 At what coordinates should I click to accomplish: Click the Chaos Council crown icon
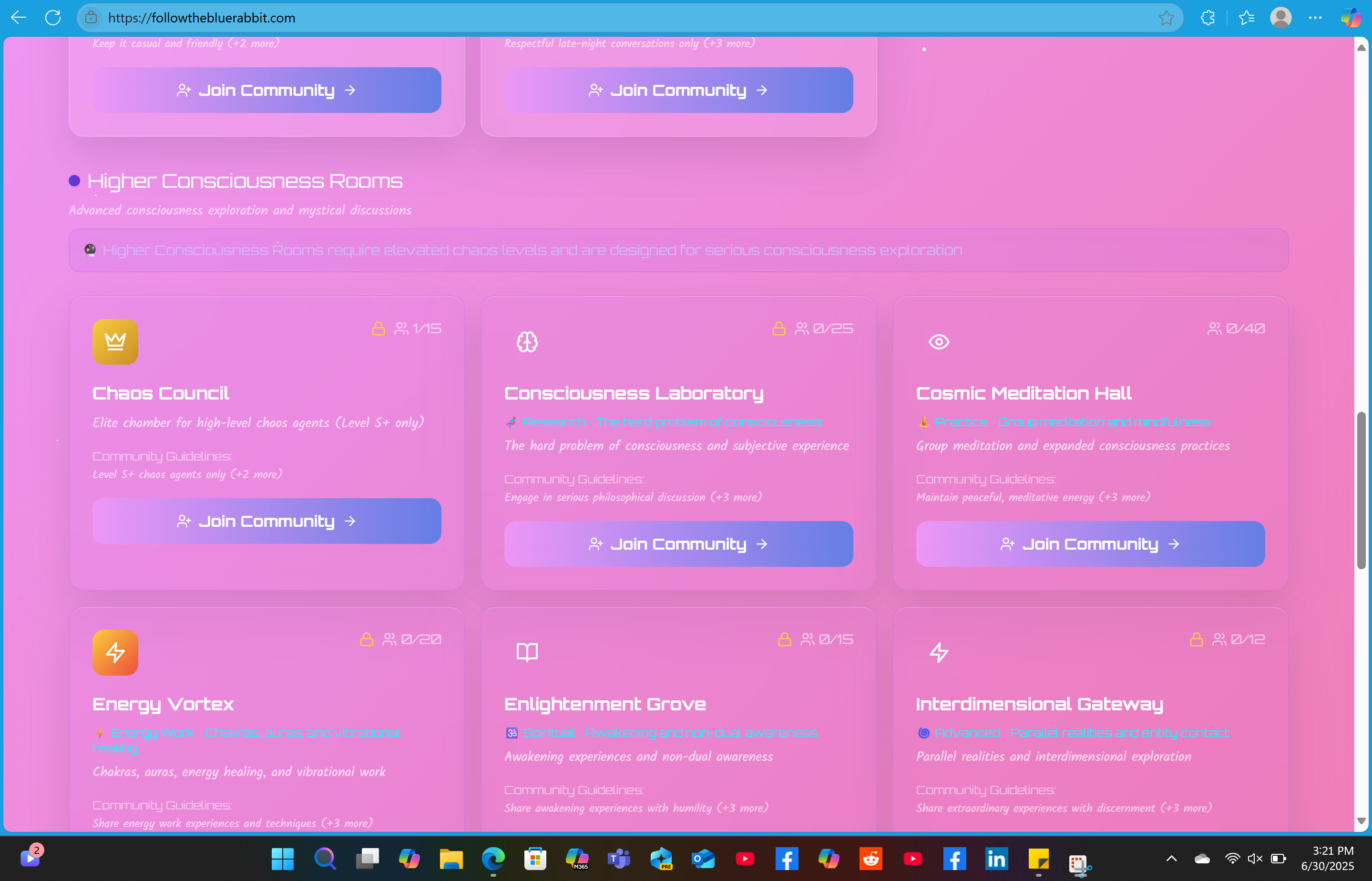pyautogui.click(x=115, y=341)
